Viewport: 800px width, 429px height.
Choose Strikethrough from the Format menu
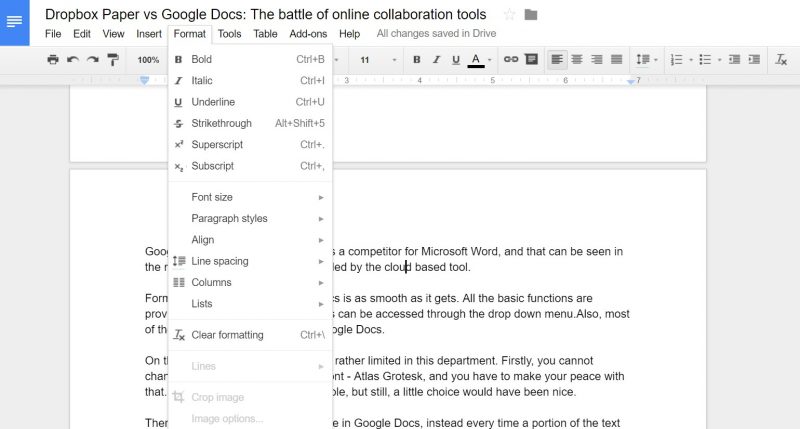point(250,123)
